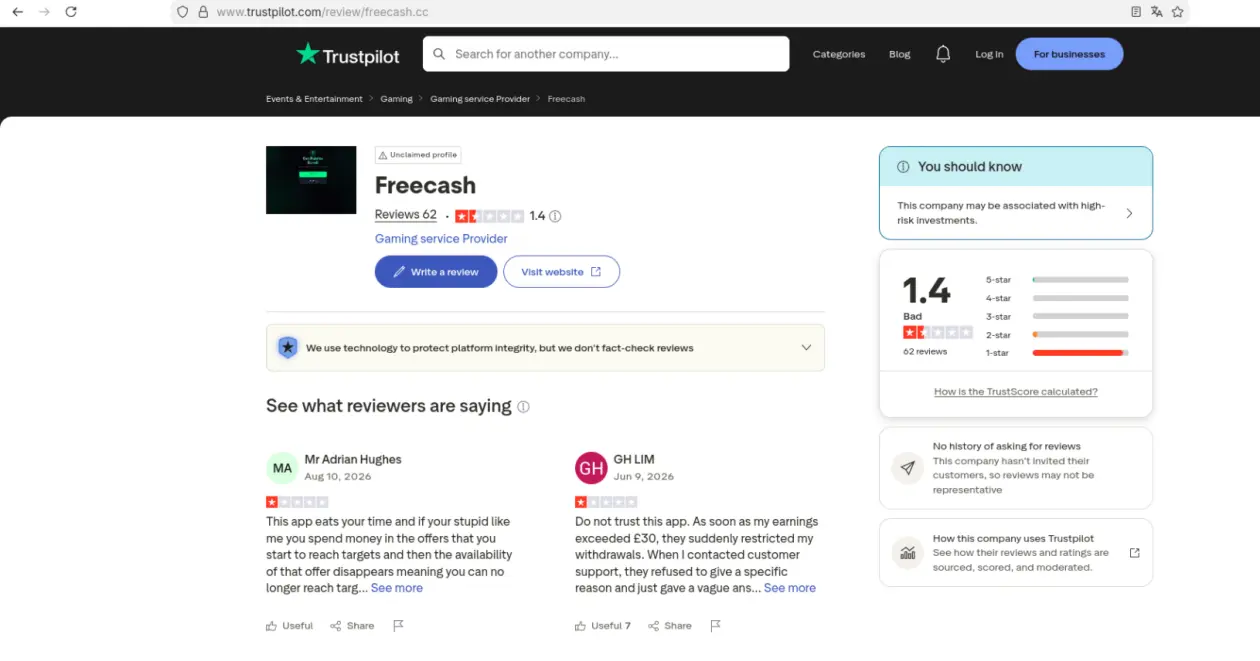
Task: Expand the platform integrity notice chevron
Action: pos(806,348)
